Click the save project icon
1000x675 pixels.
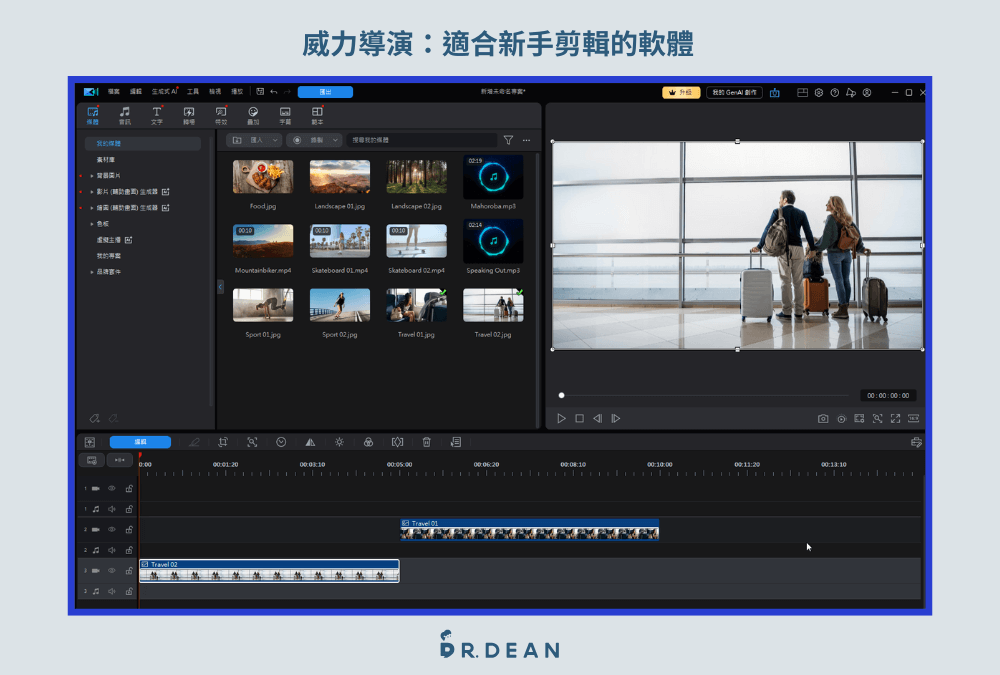(x=260, y=92)
